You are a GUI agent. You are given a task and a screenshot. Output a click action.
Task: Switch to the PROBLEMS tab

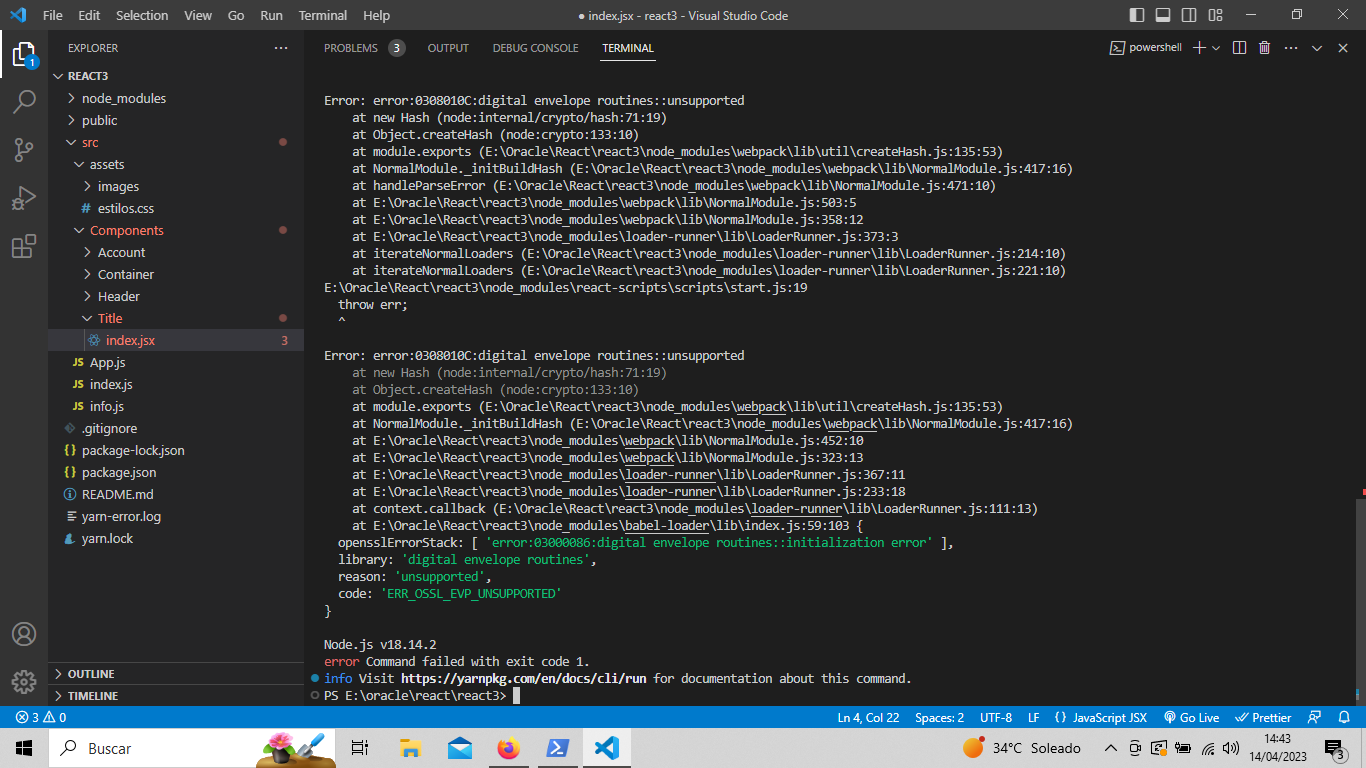pyautogui.click(x=351, y=48)
